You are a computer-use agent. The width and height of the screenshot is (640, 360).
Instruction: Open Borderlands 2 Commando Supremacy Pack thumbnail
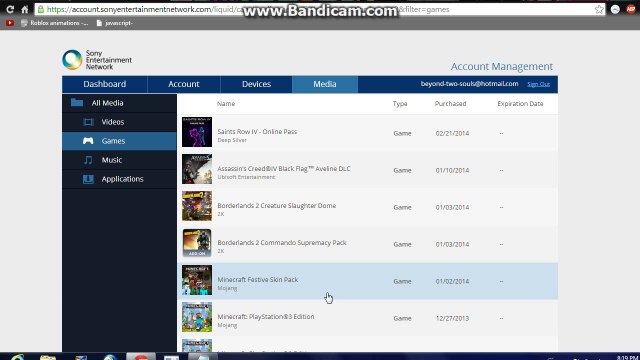click(x=197, y=243)
